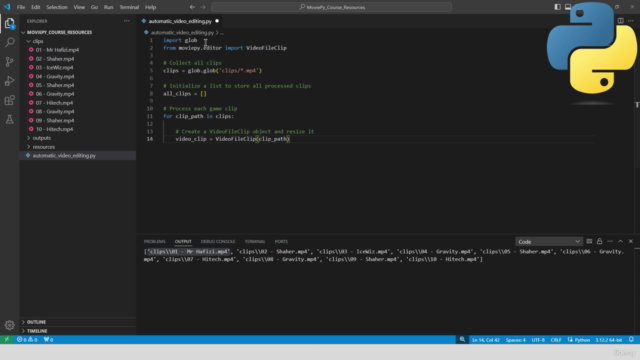Toggle output scroll lock
Screen dimensions: 640x360
599,241
